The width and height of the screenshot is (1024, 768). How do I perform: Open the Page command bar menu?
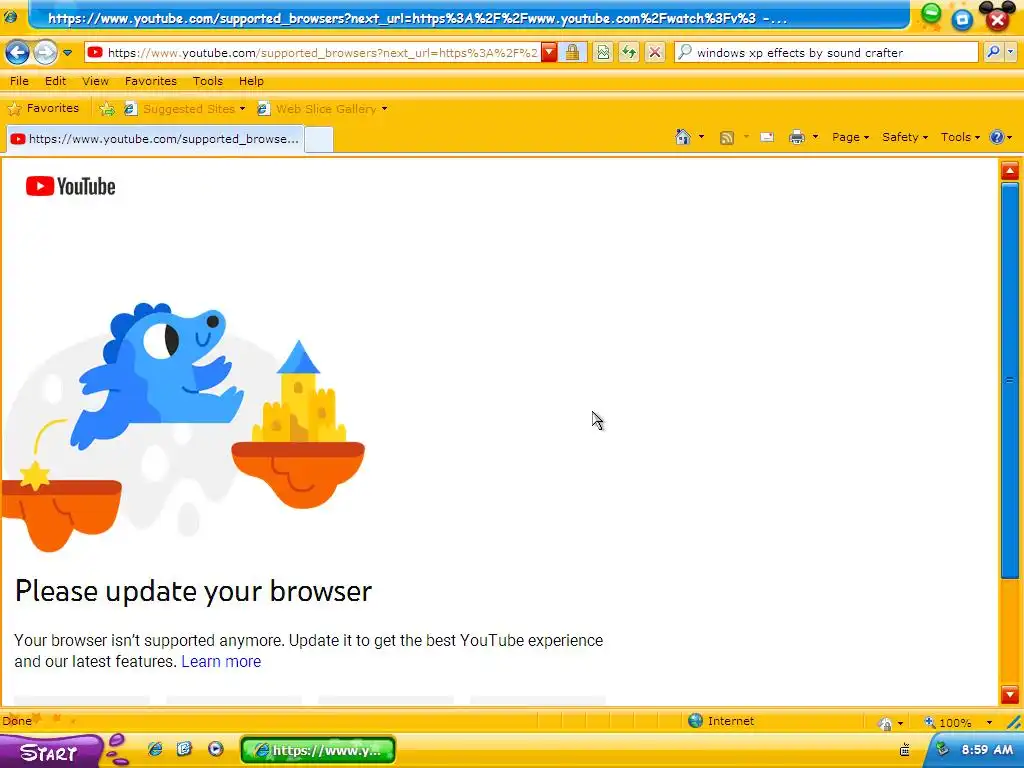click(850, 137)
